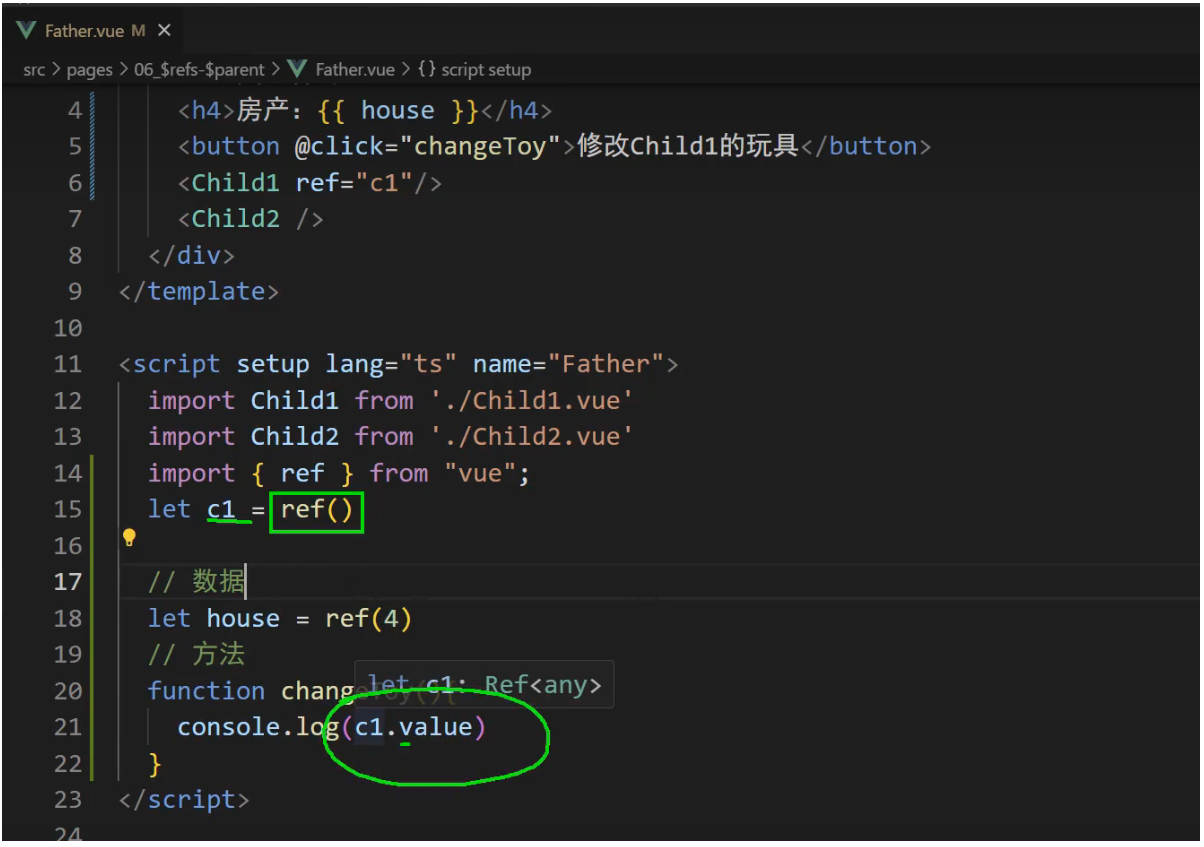
Task: Click "vue" in the ref import line
Action: (480, 473)
